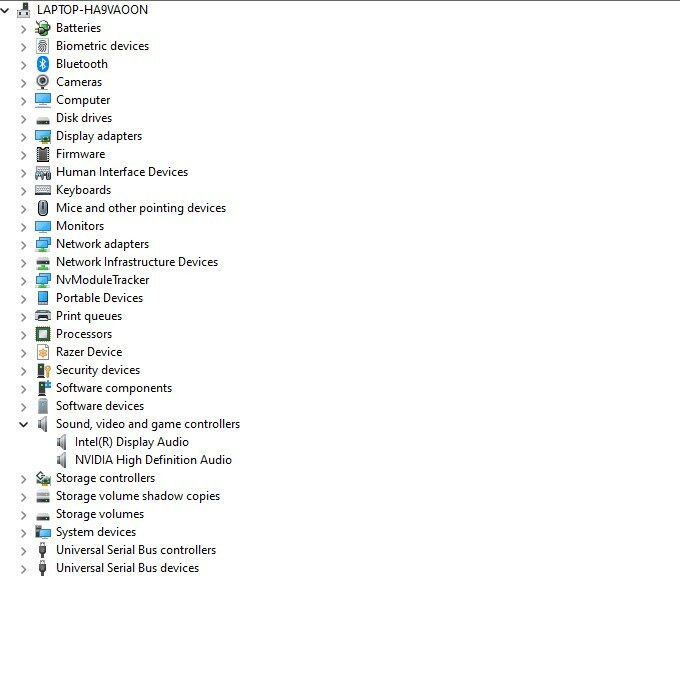Expand the Bluetooth category
The image size is (680, 679).
click(x=23, y=65)
